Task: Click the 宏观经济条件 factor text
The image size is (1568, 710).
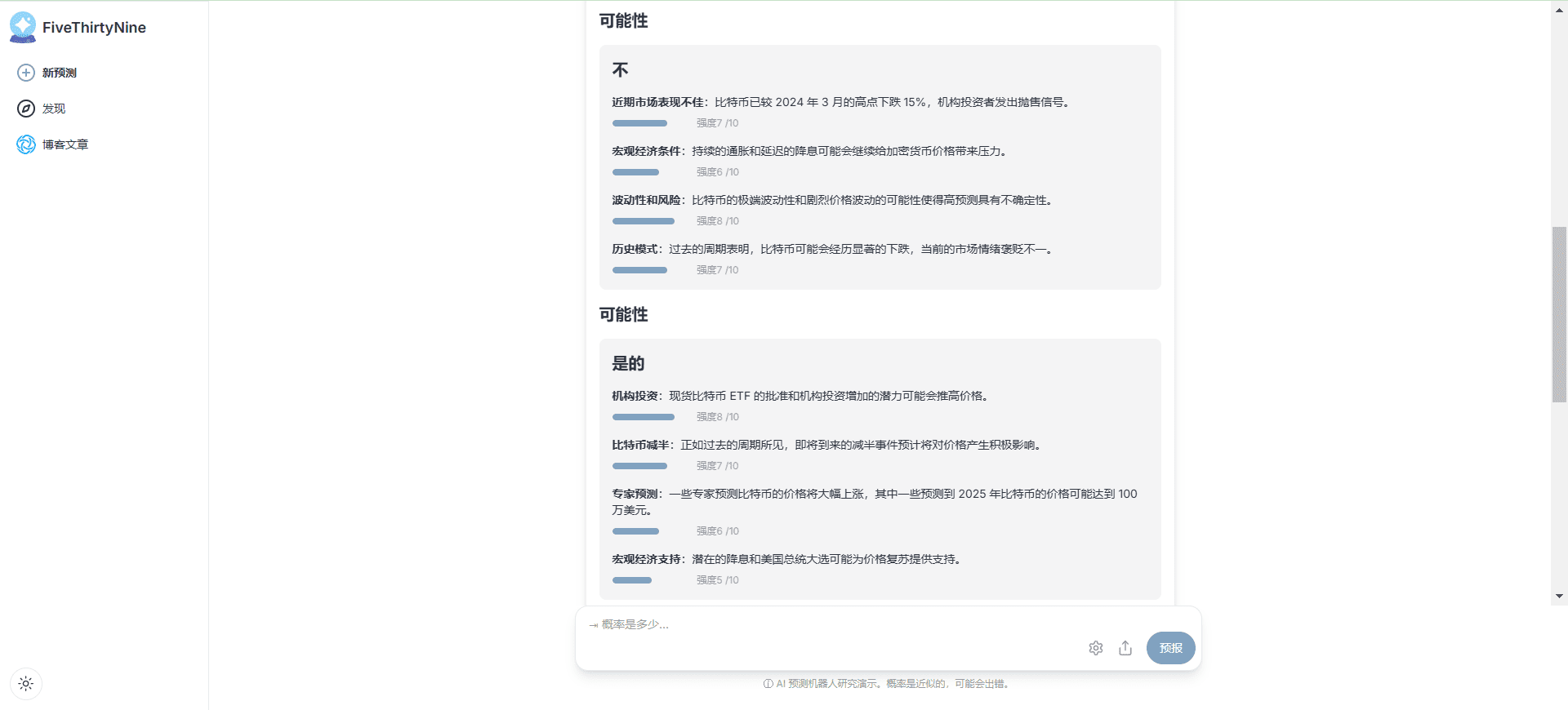Action: [x=811, y=151]
